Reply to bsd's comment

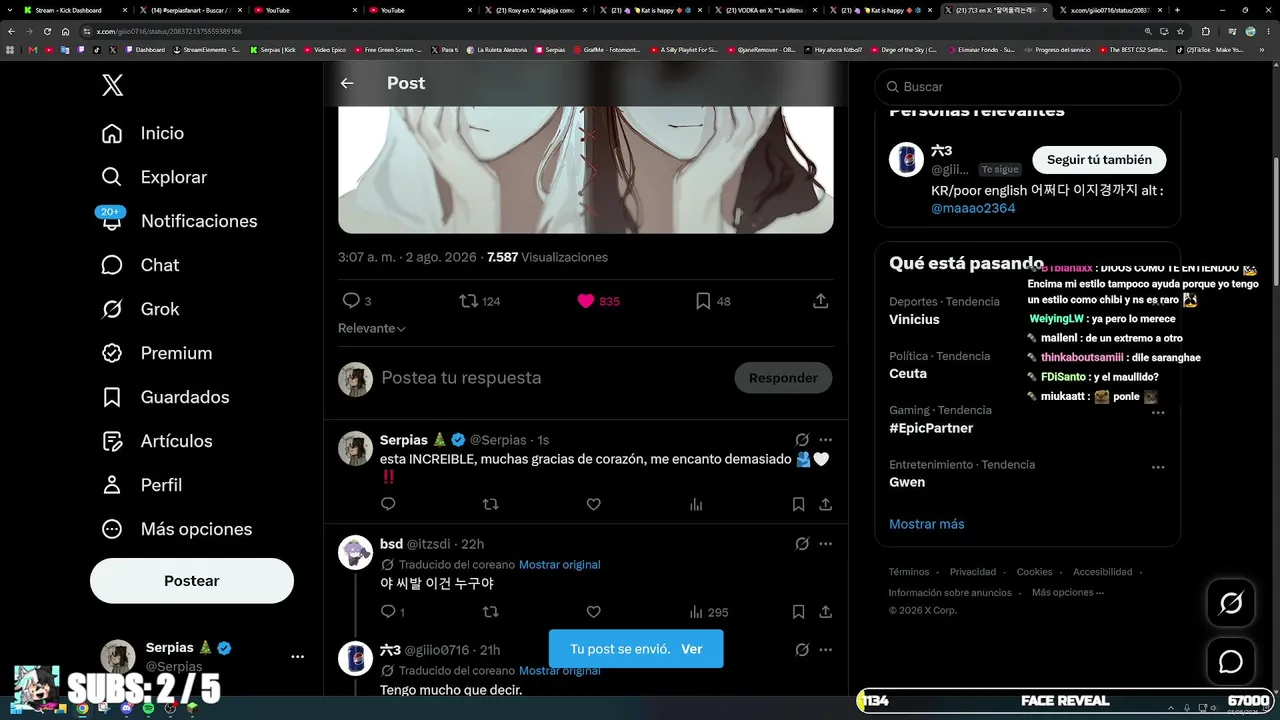click(392, 612)
